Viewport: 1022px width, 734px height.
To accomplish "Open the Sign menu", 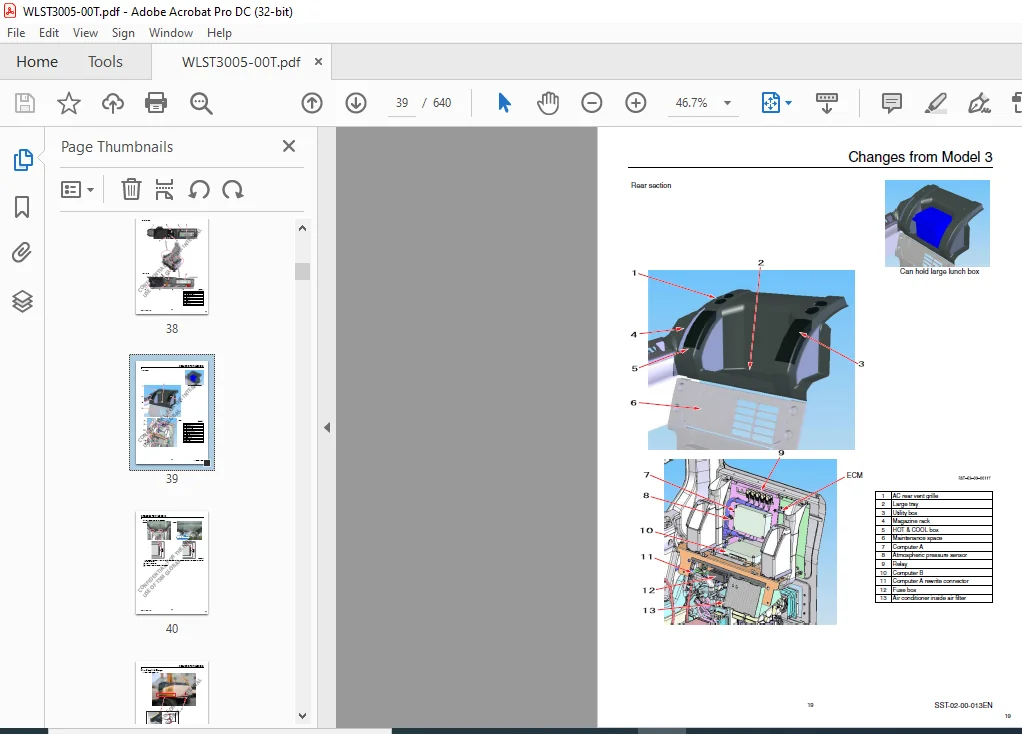I will [123, 33].
